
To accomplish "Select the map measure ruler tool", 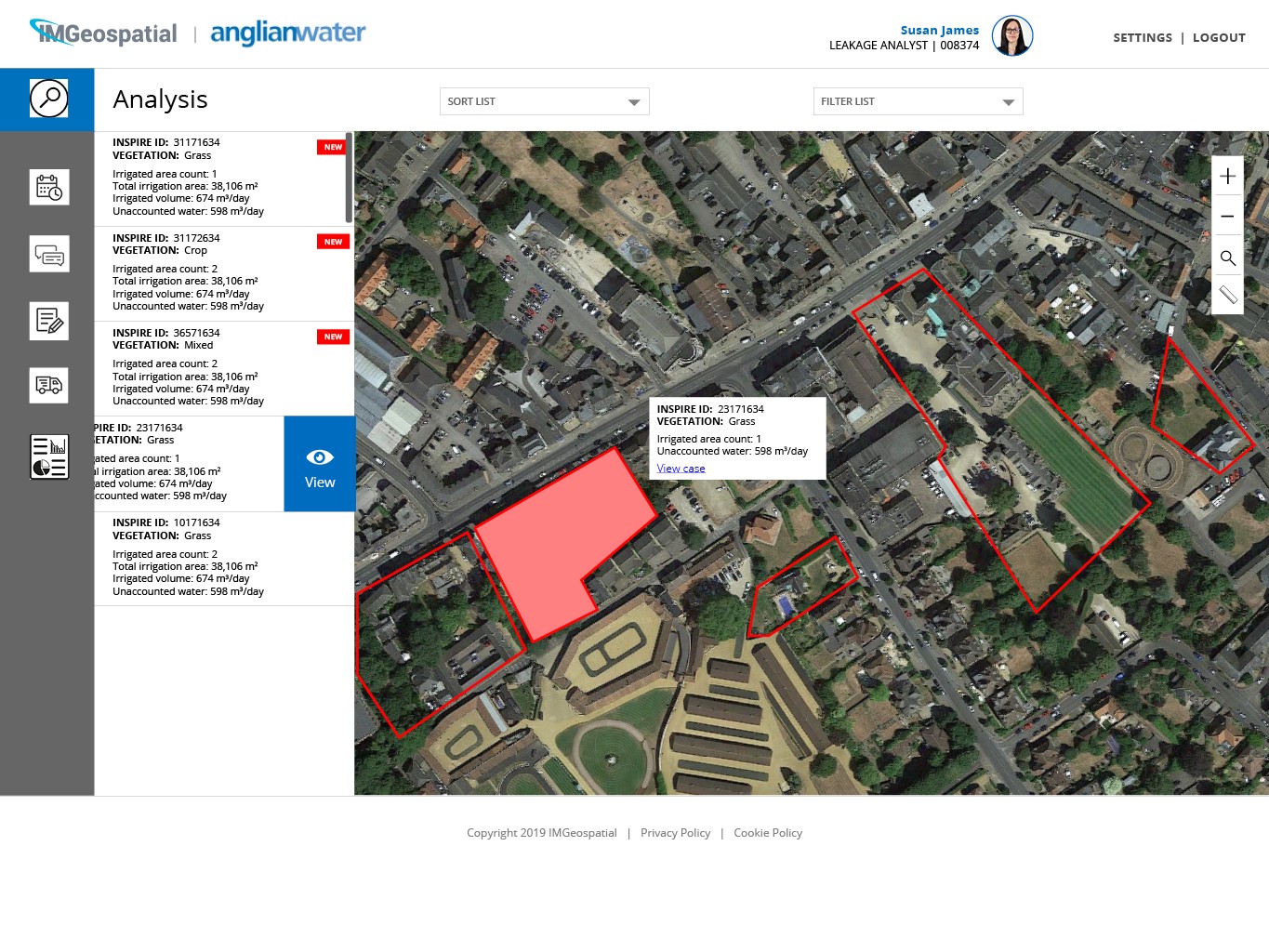I will pyautogui.click(x=1227, y=295).
